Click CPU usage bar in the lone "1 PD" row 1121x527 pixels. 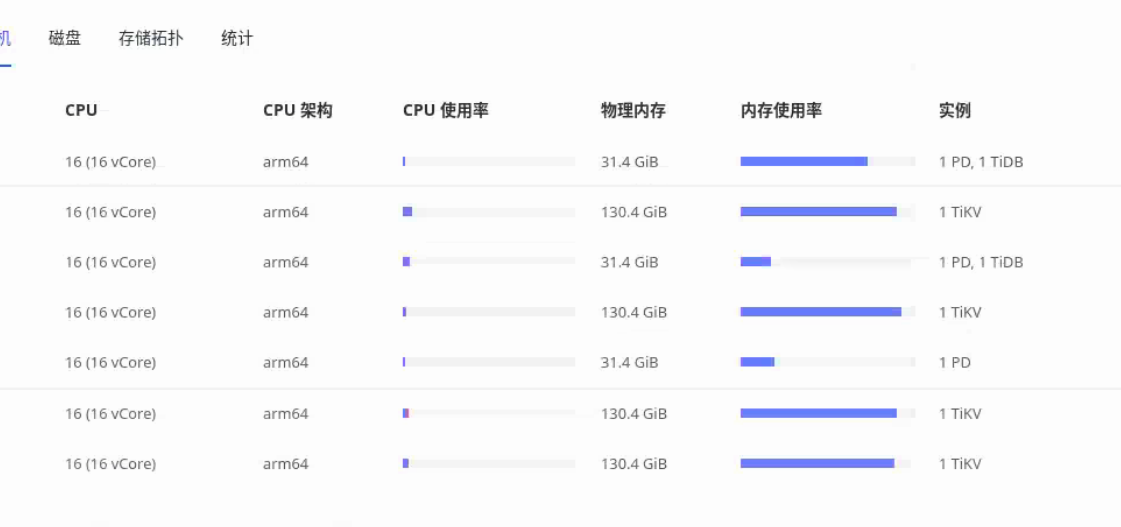click(489, 362)
